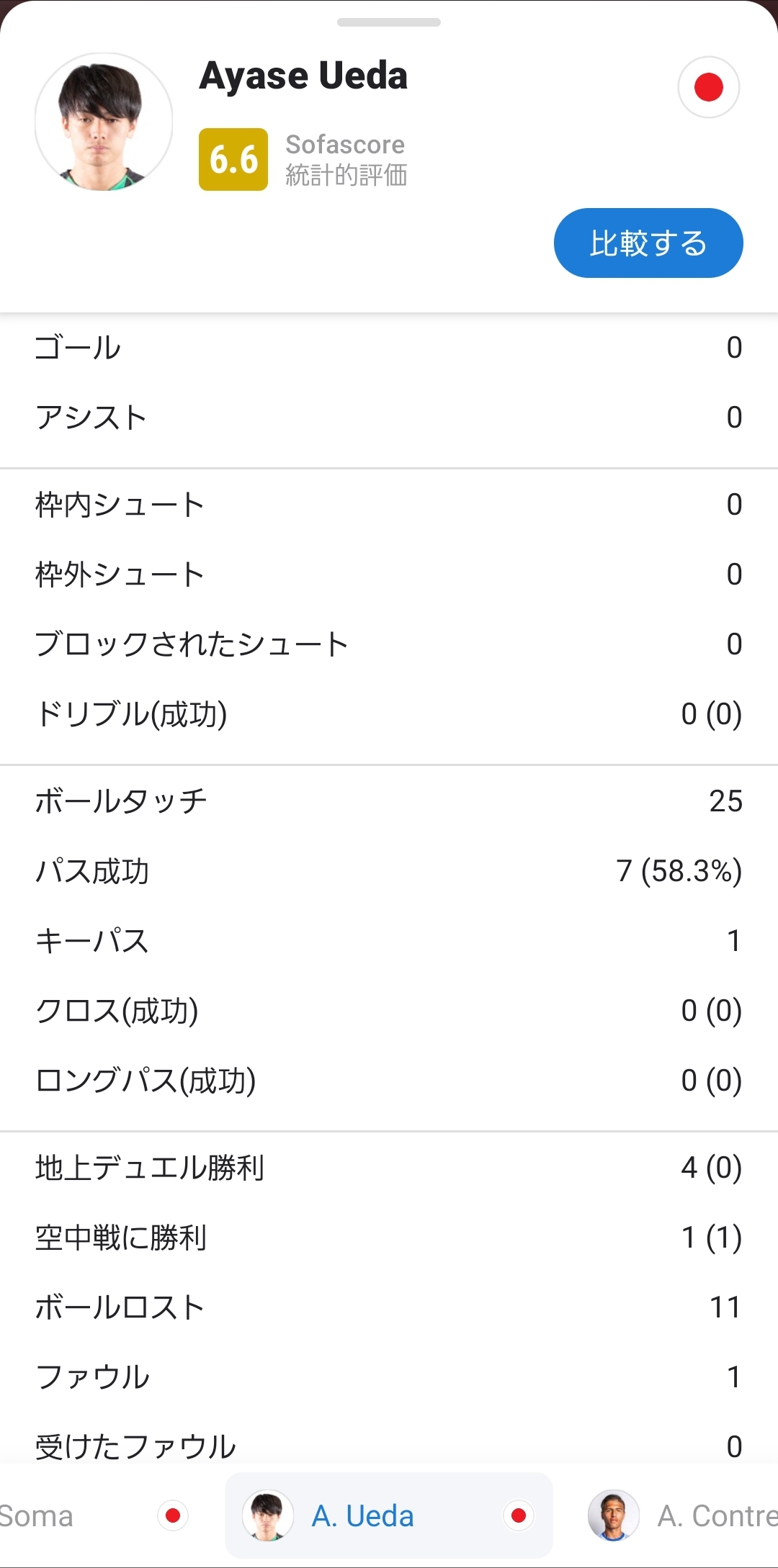Tap the ボールタッチ stat row
The height and width of the screenshot is (1568, 778).
click(x=389, y=801)
